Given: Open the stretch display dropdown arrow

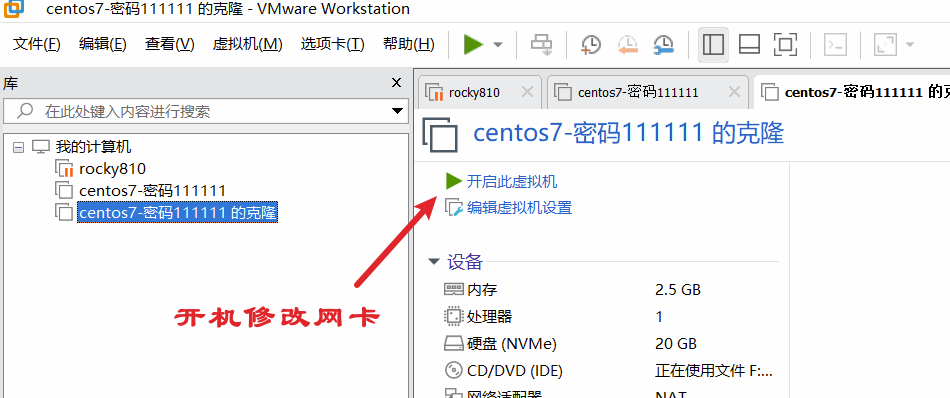Looking at the screenshot, I should tap(909, 45).
